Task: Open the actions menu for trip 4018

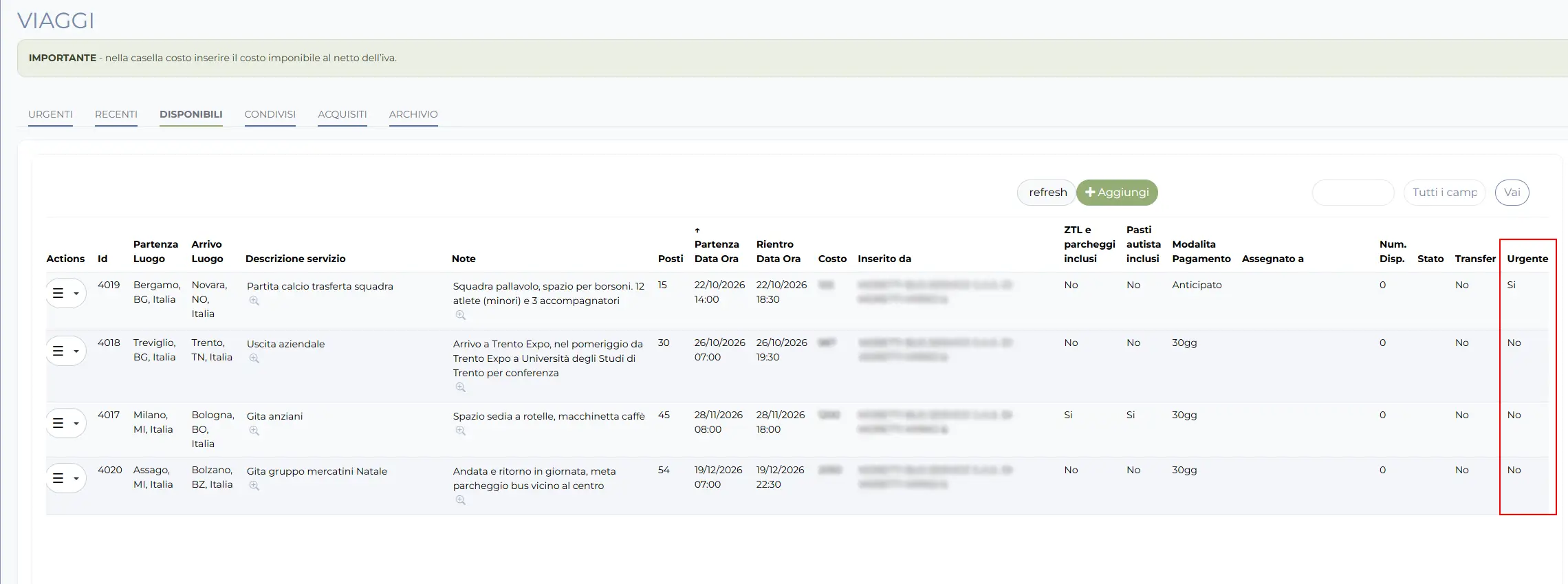Action: [66, 351]
